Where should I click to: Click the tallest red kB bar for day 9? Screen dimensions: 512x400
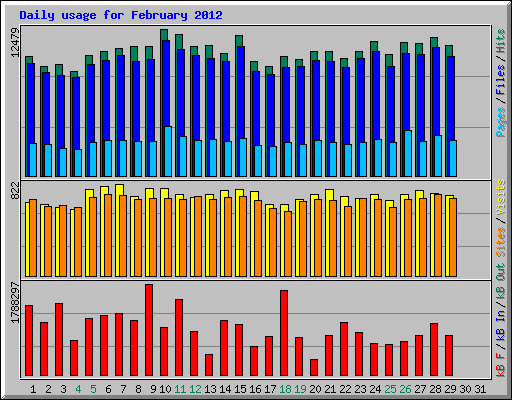[149, 330]
